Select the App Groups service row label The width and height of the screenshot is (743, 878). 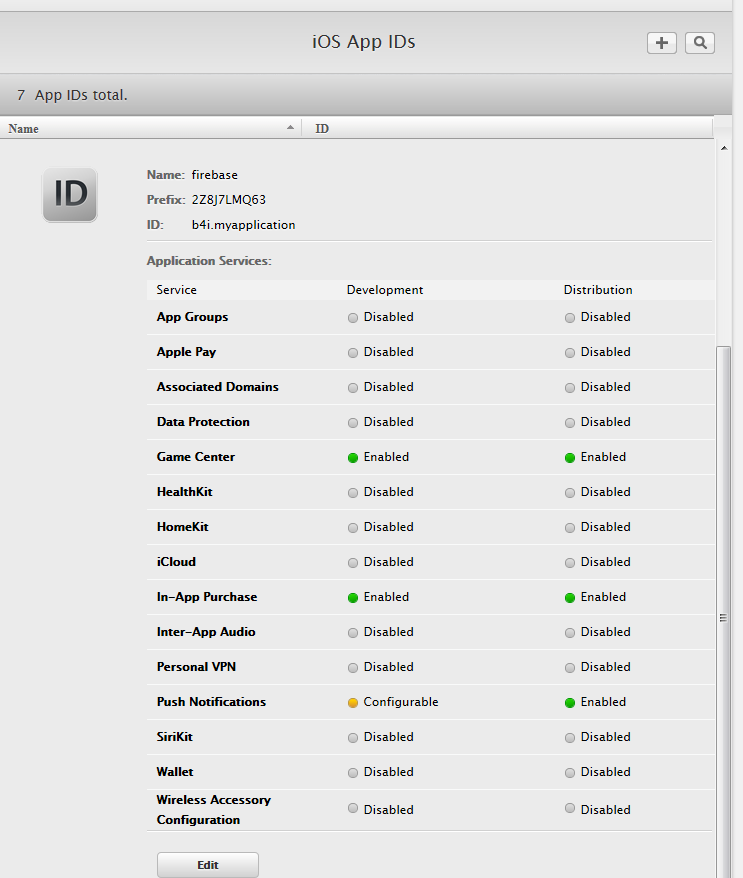coord(193,317)
